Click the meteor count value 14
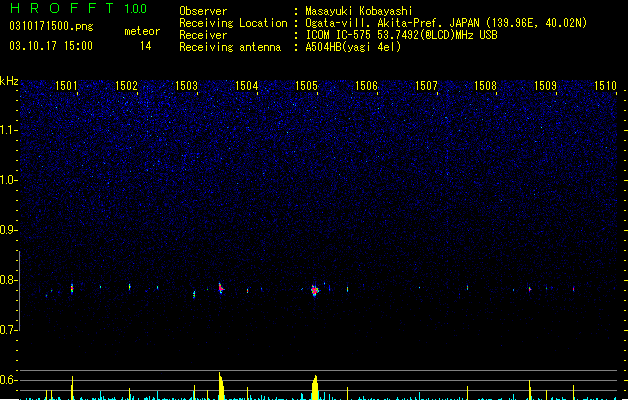 [x=146, y=46]
